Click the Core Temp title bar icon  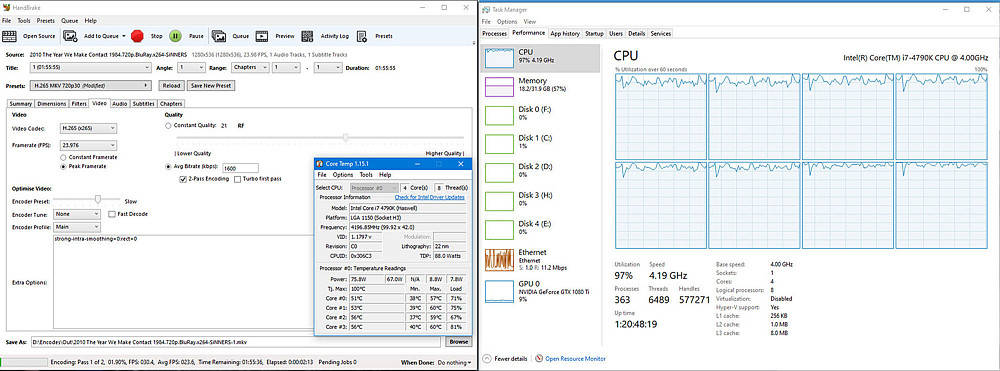click(320, 164)
